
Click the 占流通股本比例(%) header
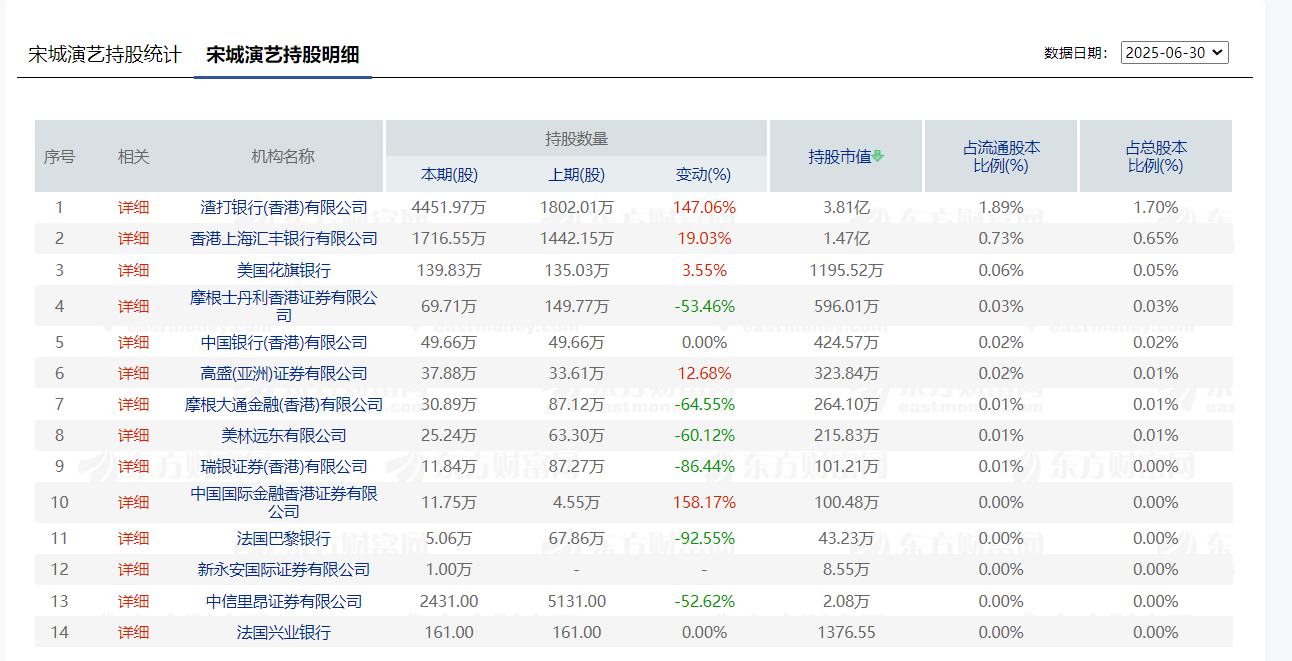click(x=1001, y=156)
